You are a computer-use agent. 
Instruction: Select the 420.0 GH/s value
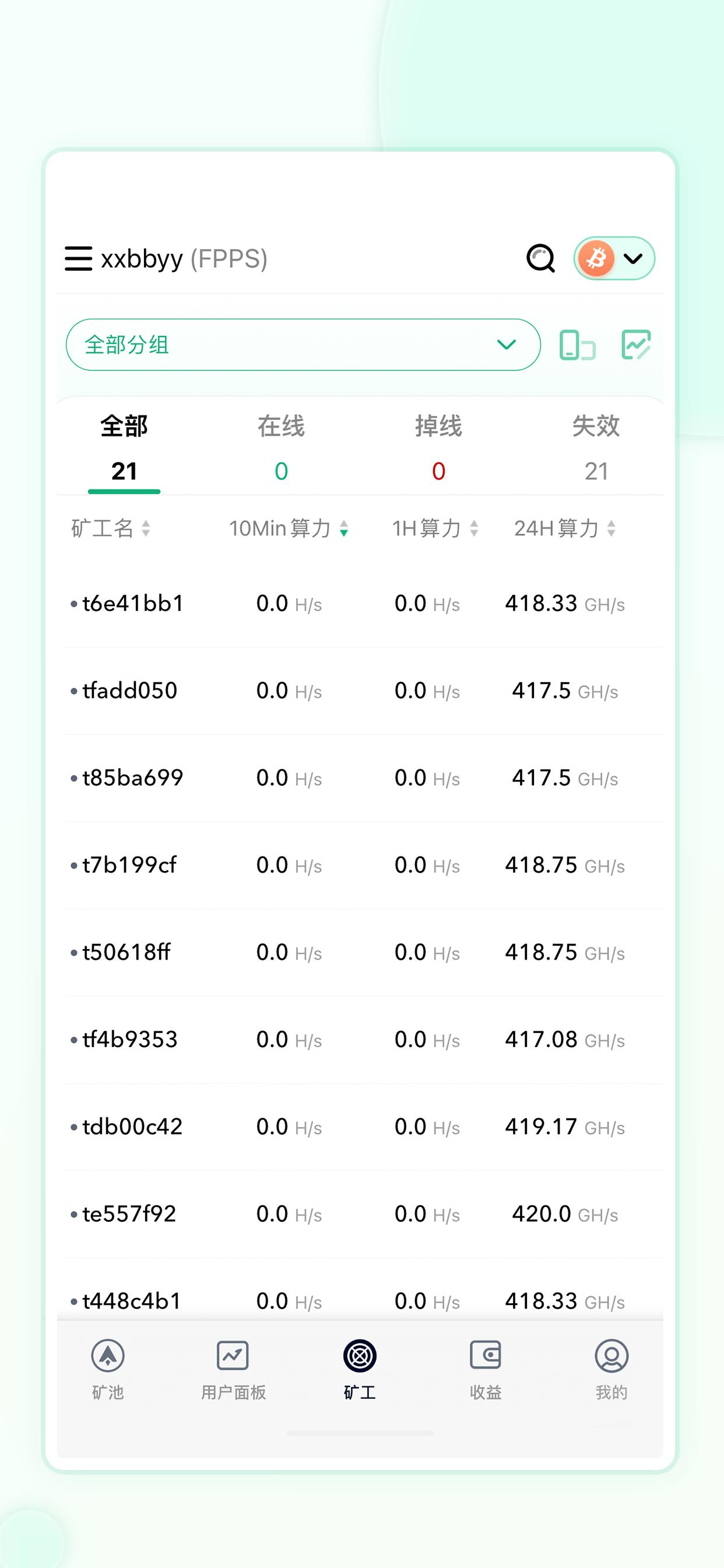[565, 1214]
